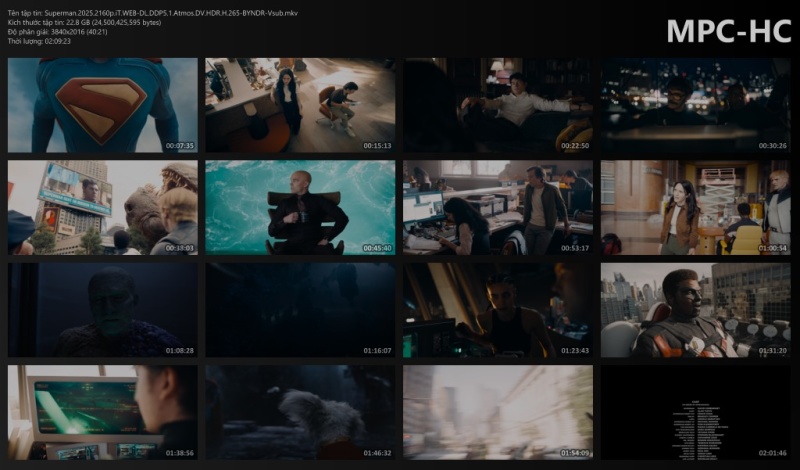
Task: Open the thumbnail at 01:46:32
Action: [x=300, y=412]
